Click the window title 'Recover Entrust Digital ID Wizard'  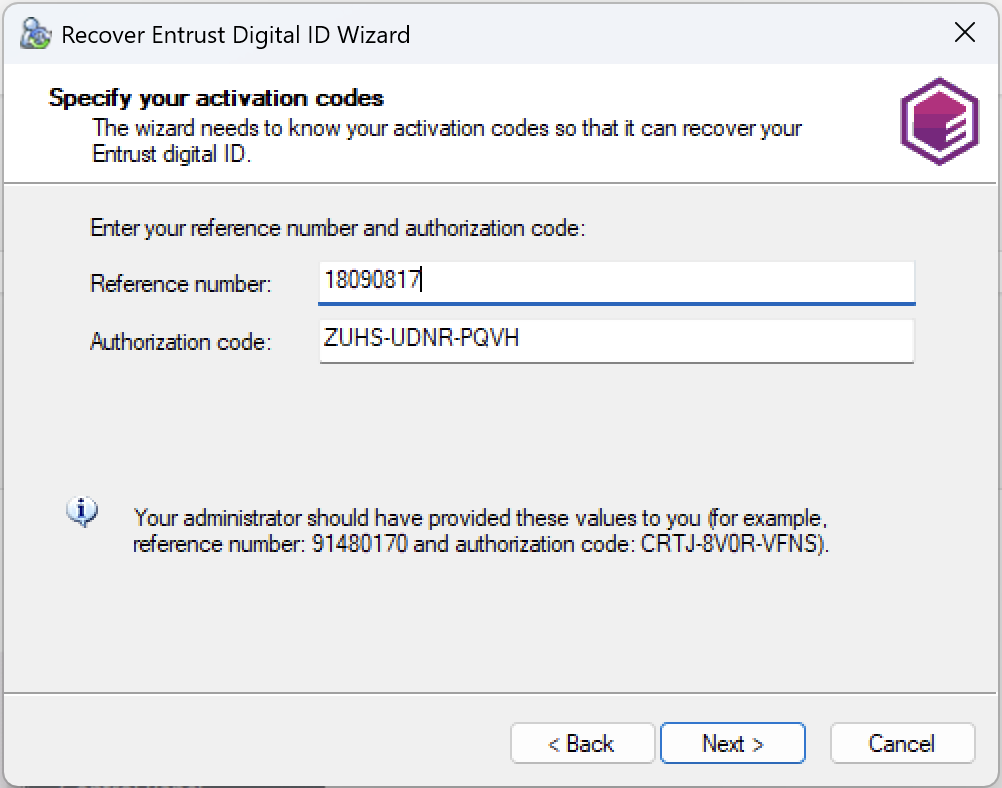point(235,34)
